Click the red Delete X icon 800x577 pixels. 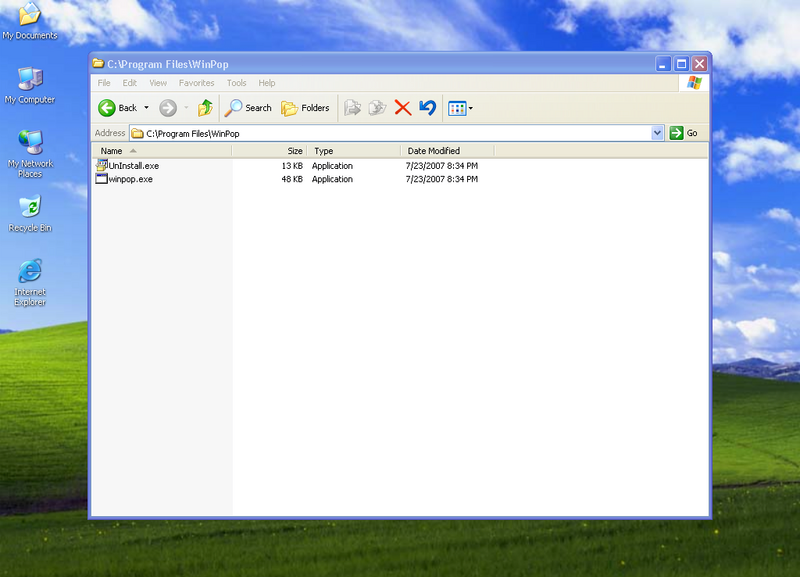403,108
